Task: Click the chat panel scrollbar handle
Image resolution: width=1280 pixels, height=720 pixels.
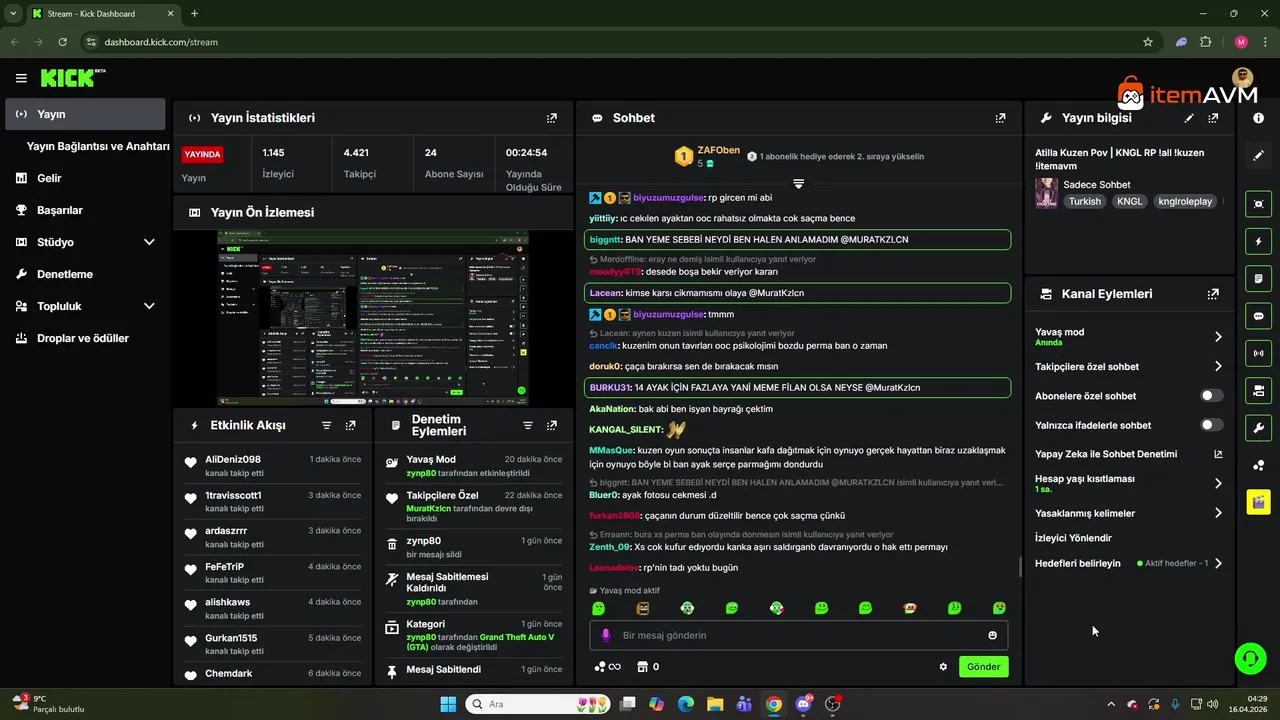Action: [1019, 566]
